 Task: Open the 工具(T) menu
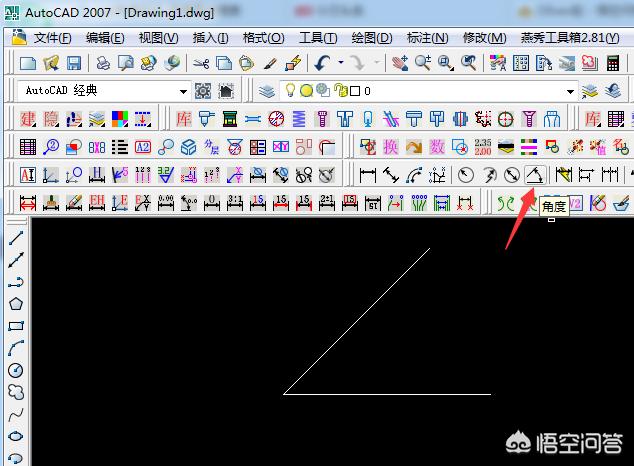318,38
